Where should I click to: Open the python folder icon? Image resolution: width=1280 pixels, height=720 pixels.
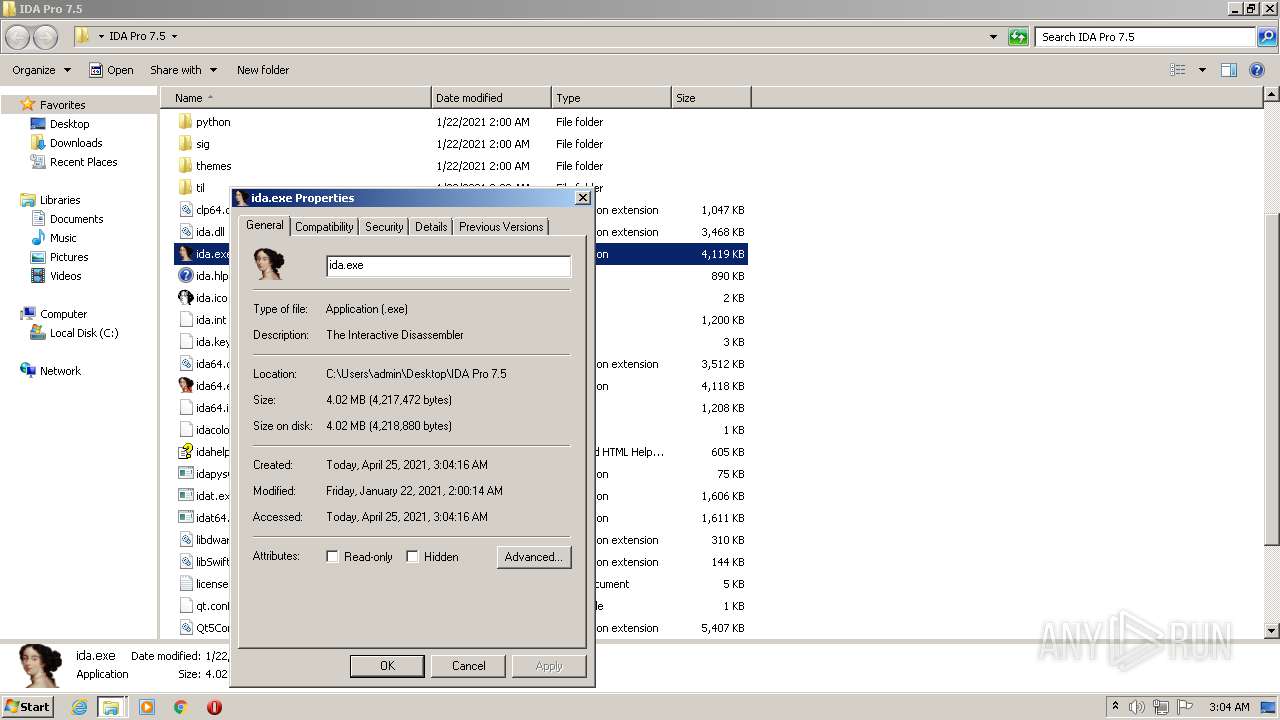click(x=185, y=122)
